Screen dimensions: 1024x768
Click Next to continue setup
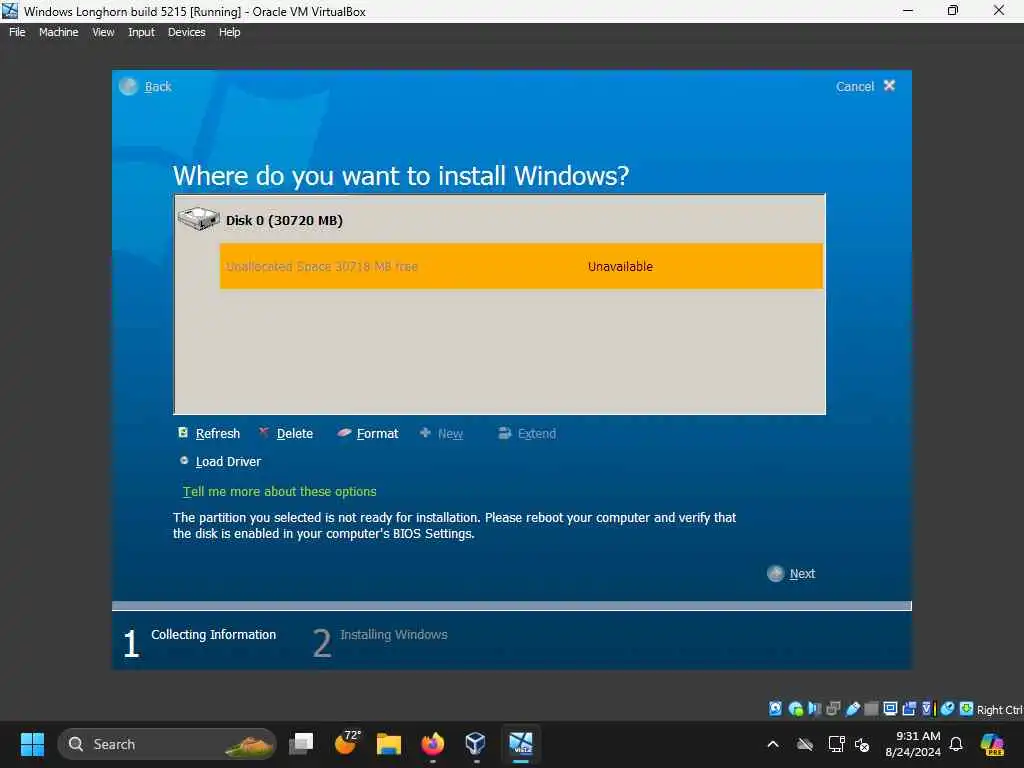point(791,573)
